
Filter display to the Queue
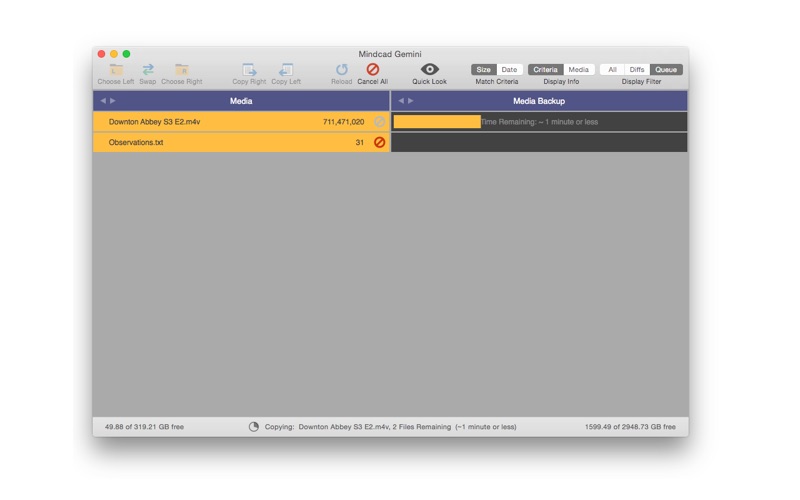pyautogui.click(x=666, y=69)
